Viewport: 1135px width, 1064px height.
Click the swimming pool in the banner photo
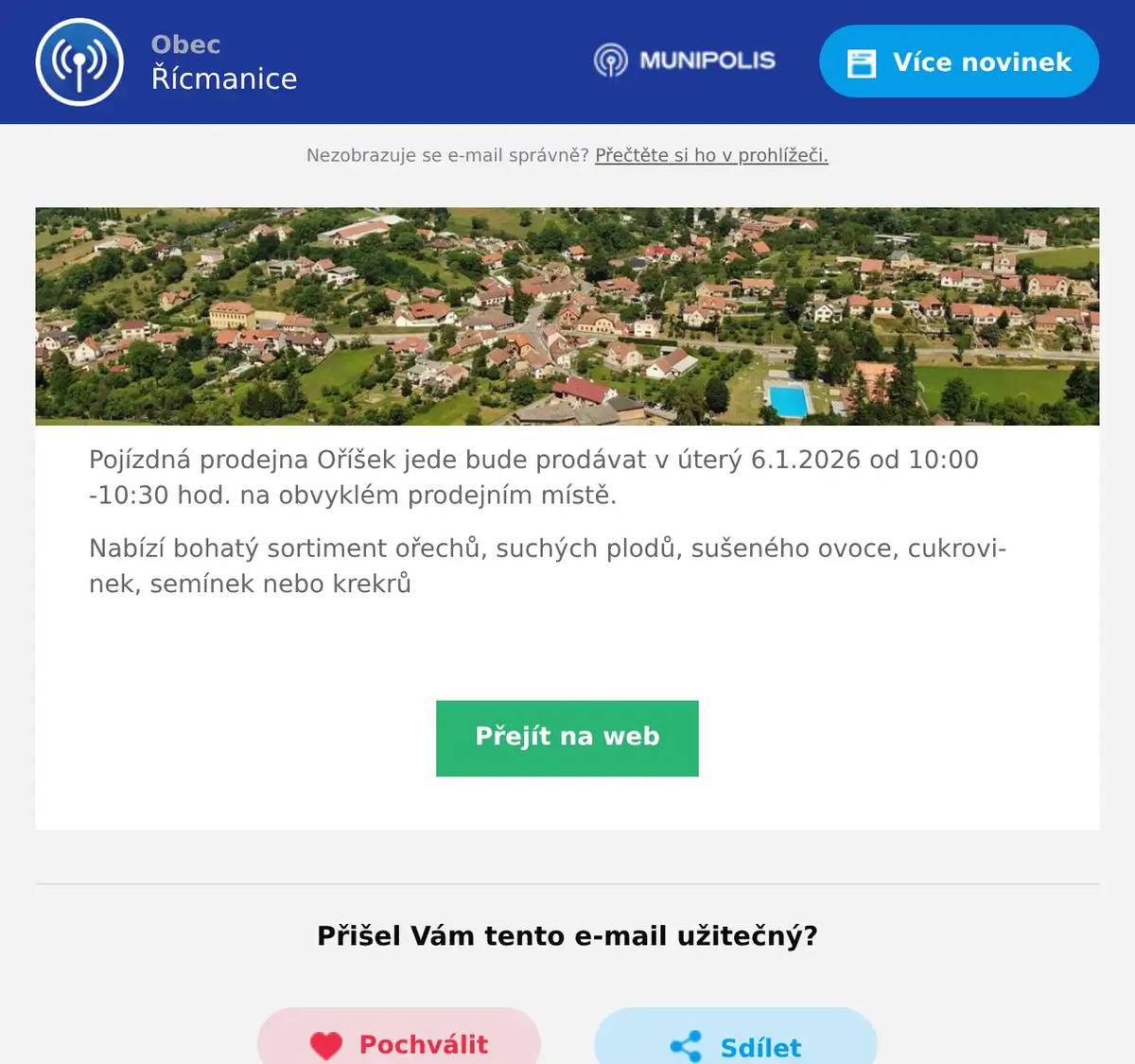tap(788, 401)
